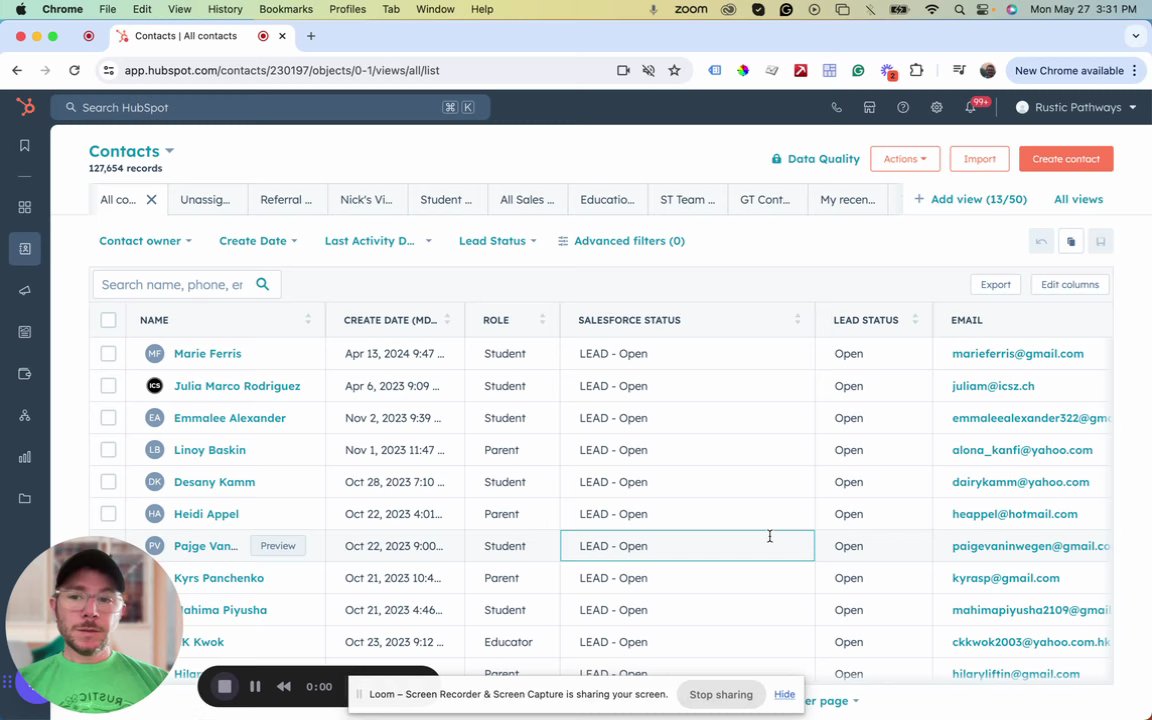Switch to the Nick's View tab
The height and width of the screenshot is (720, 1152).
click(366, 199)
